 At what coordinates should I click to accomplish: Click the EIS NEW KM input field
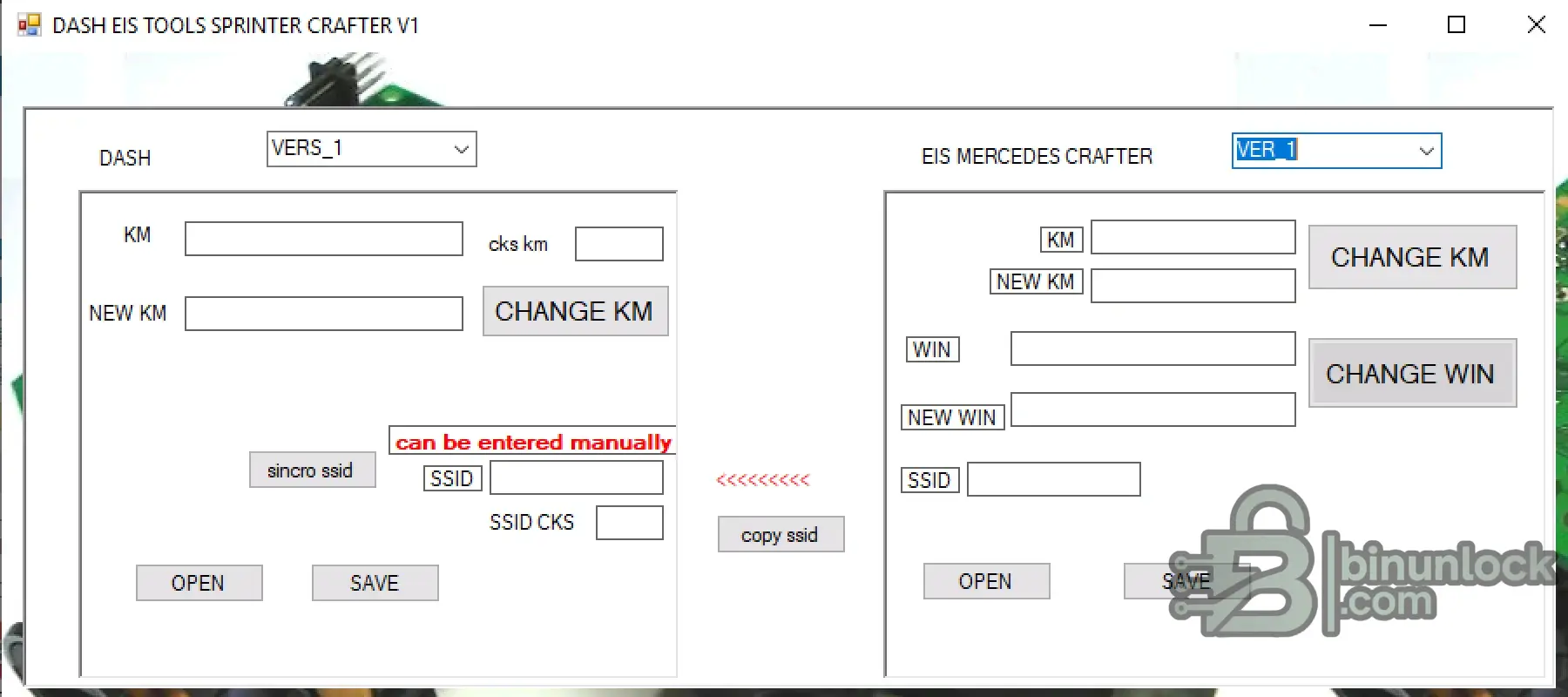[1193, 286]
